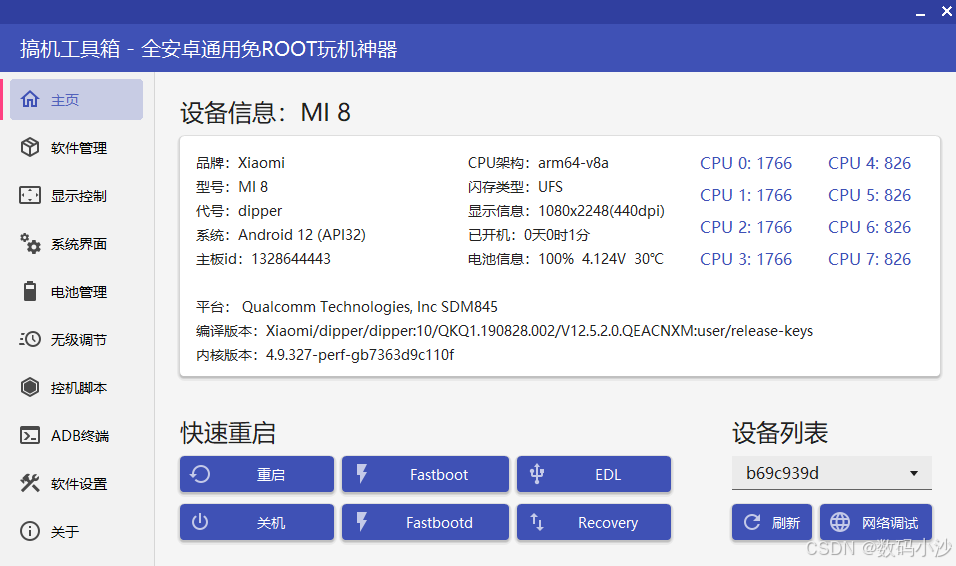Click the circular arrow icon on 重启

click(200, 474)
